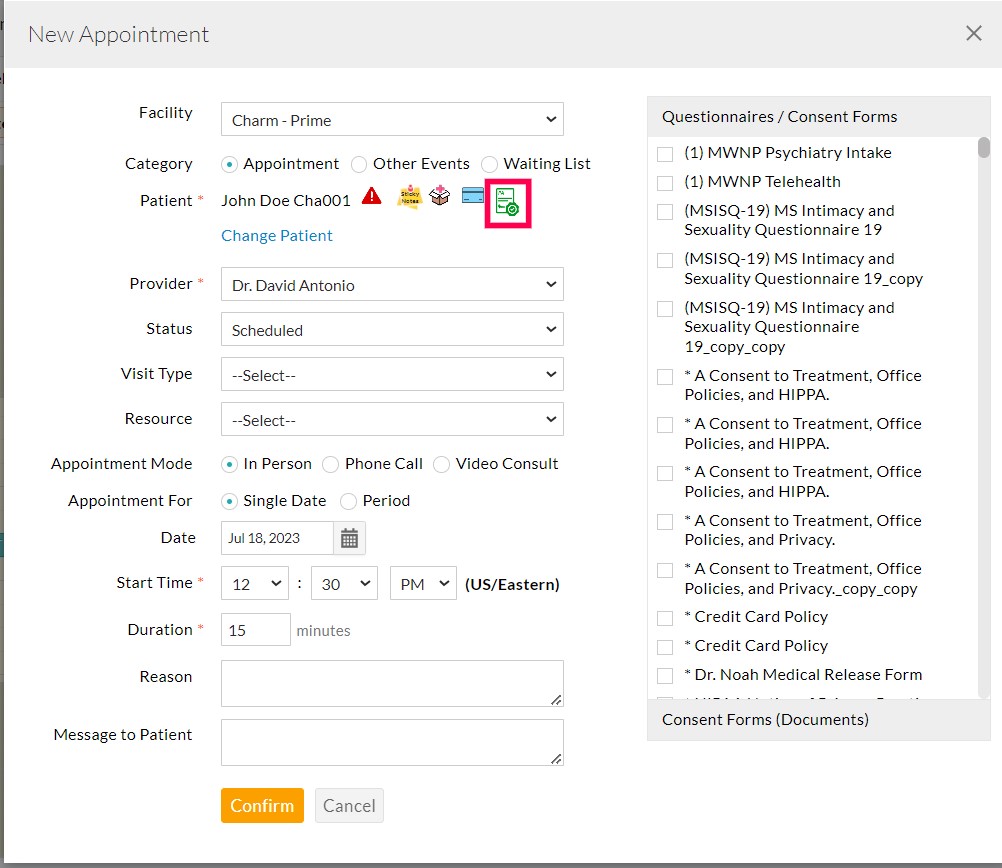Click the credit card icon next to patient
1002x868 pixels.
point(472,197)
